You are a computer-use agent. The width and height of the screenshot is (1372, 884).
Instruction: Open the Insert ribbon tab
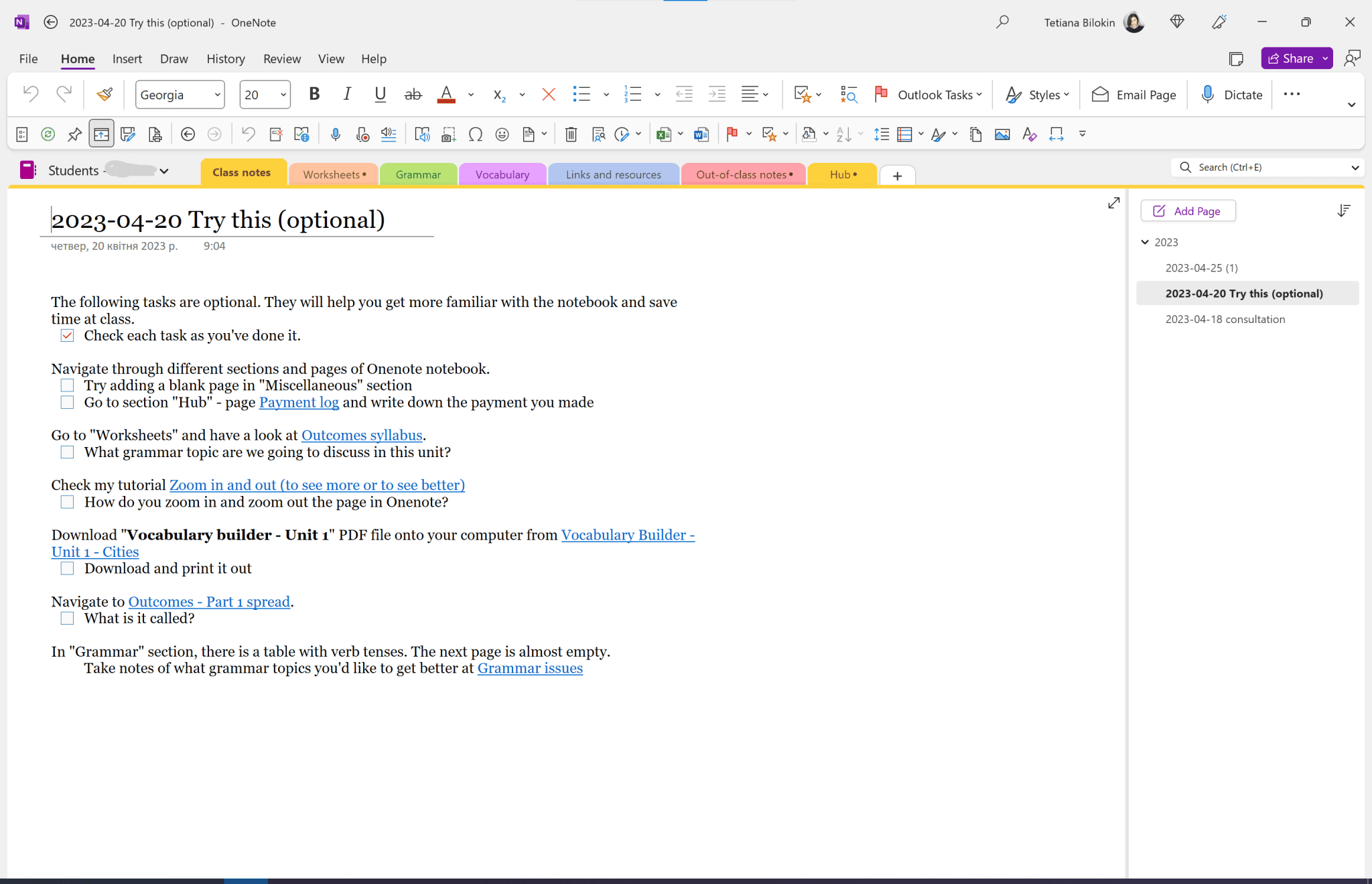coord(127,59)
